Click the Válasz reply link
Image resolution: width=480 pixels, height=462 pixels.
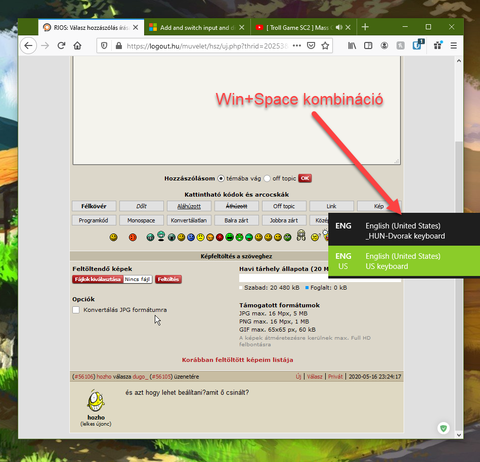pos(314,377)
